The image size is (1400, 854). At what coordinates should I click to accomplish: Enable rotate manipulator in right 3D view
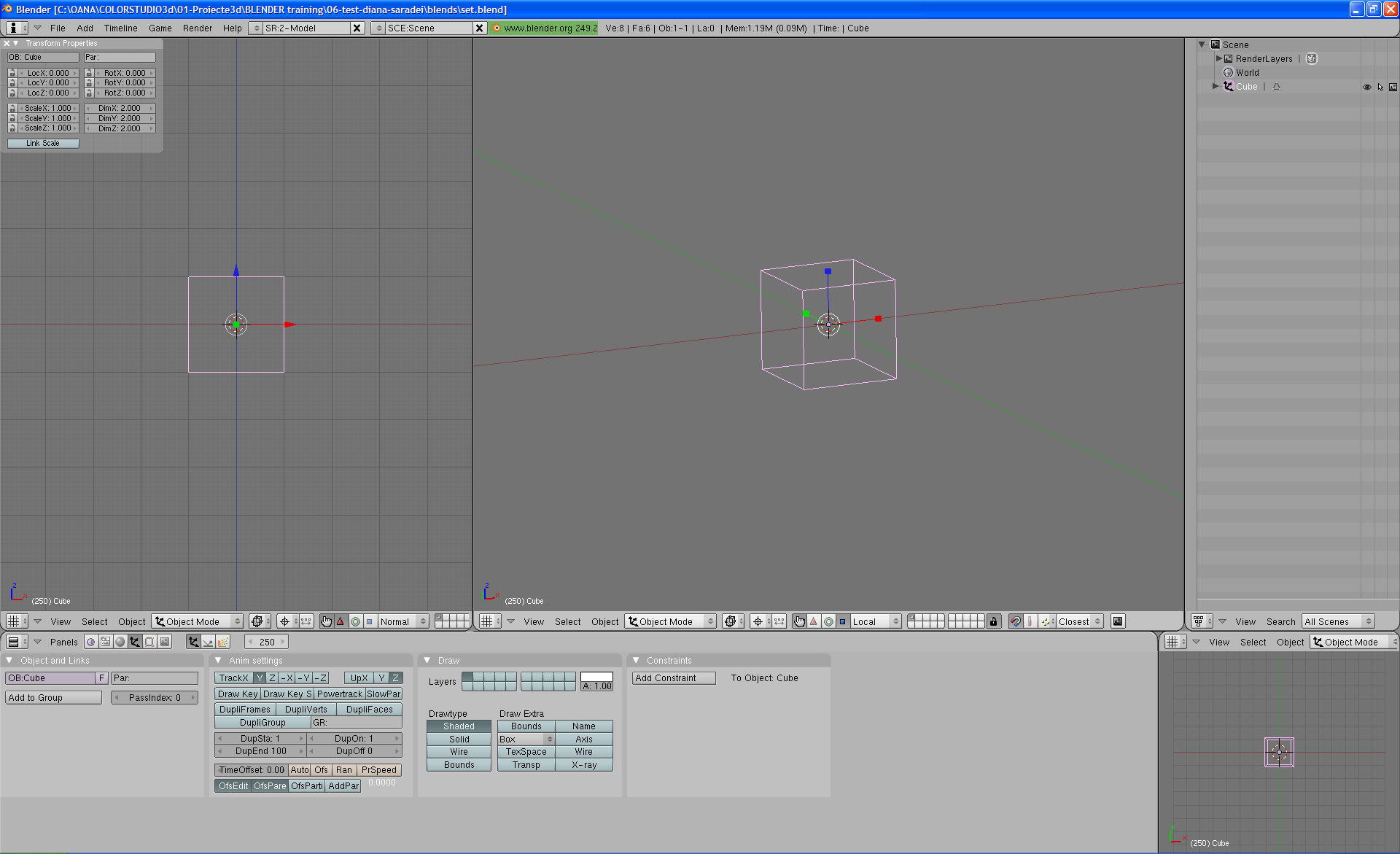[x=828, y=621]
